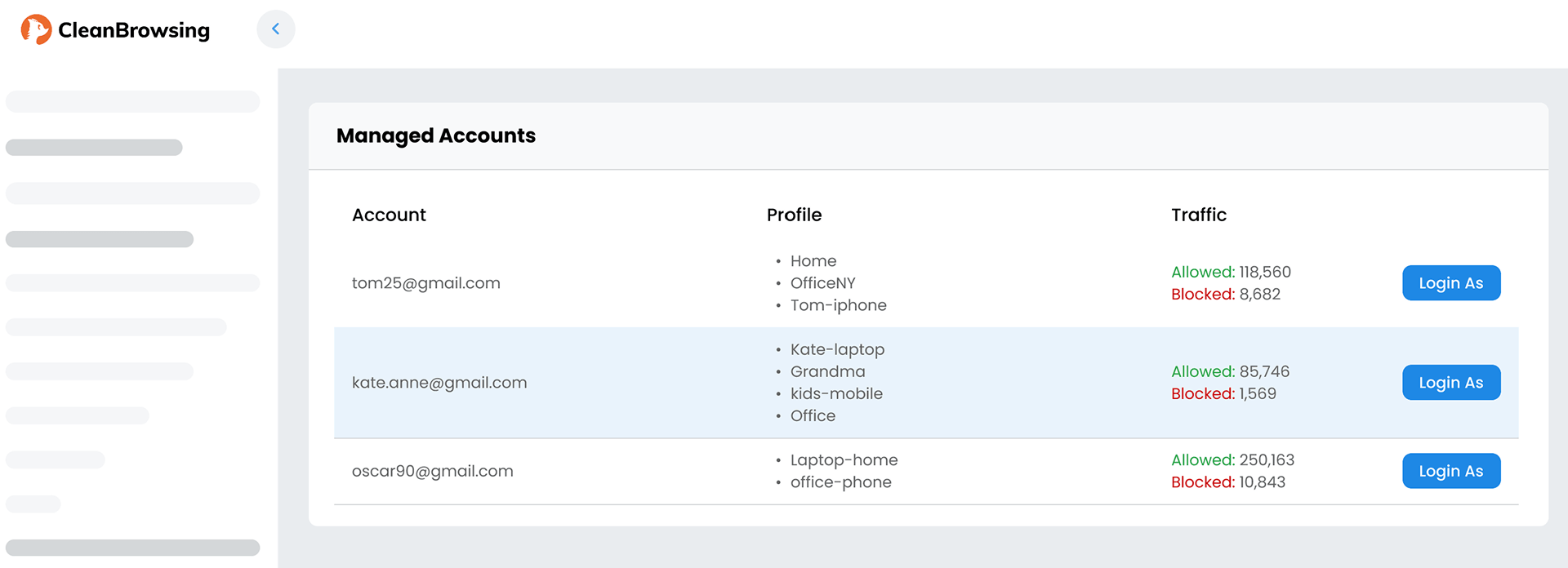Screen dimensions: 1568x568
Task: Select the kate.anne@gmail.com account row
Action: 439,383
